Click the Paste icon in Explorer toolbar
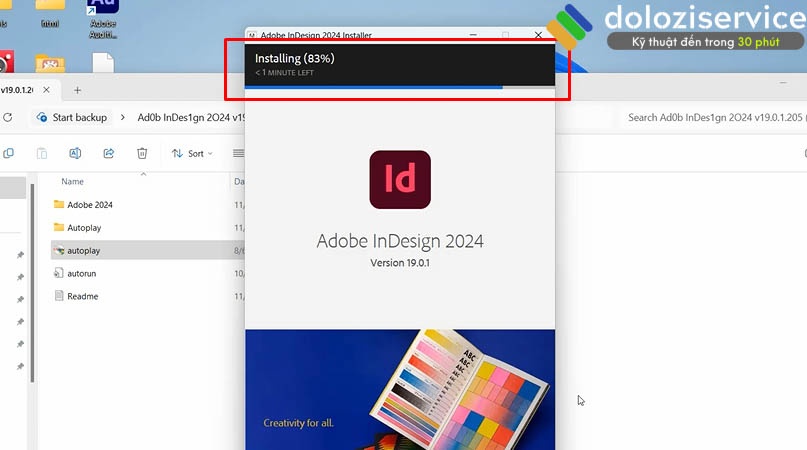This screenshot has height=450, width=807. click(x=42, y=153)
